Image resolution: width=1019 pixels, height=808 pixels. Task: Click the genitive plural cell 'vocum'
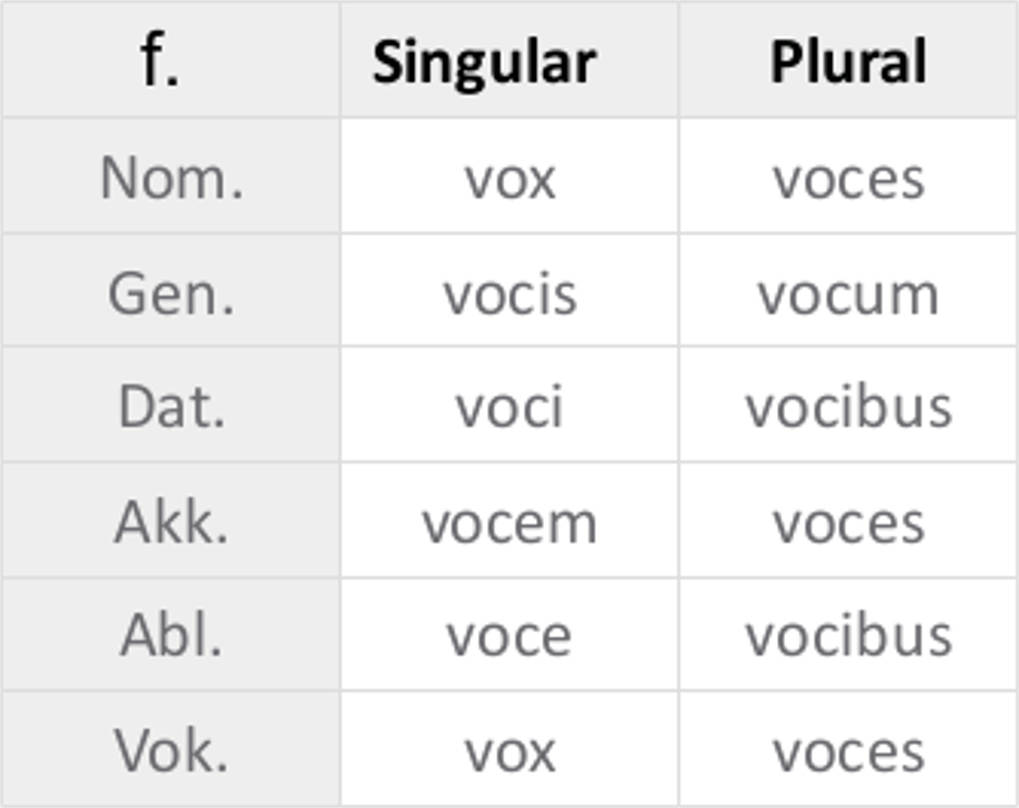click(x=848, y=294)
